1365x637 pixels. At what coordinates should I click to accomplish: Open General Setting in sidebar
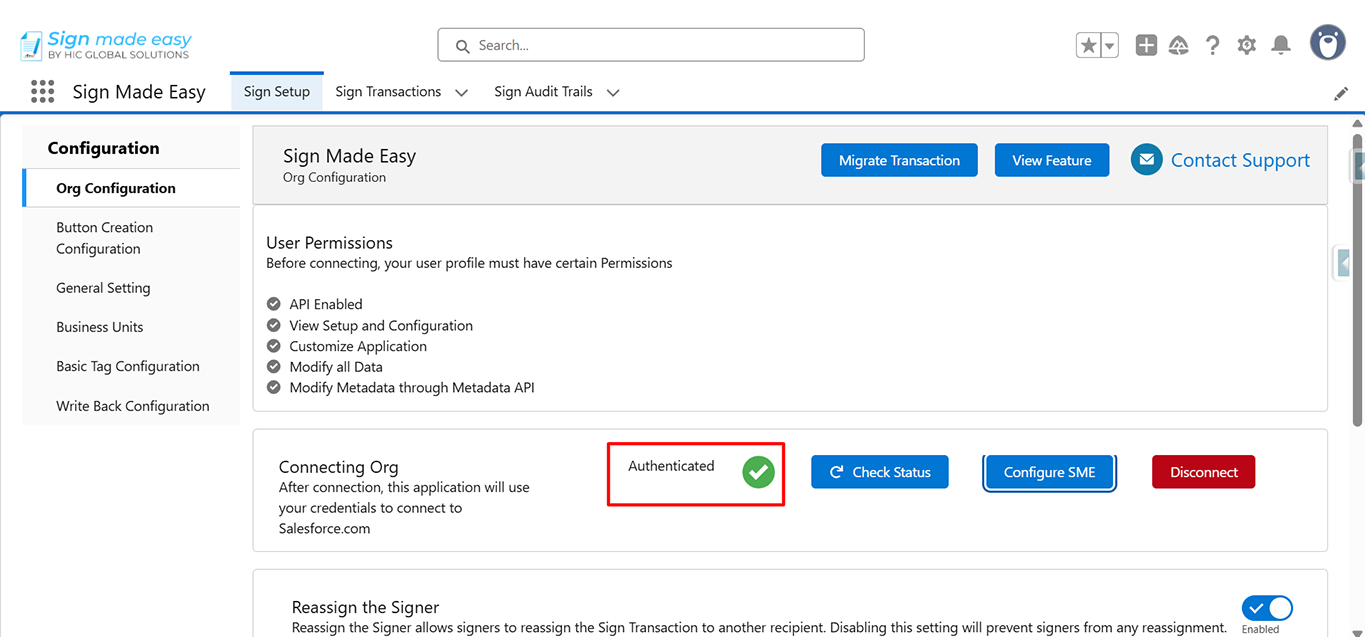(131, 288)
